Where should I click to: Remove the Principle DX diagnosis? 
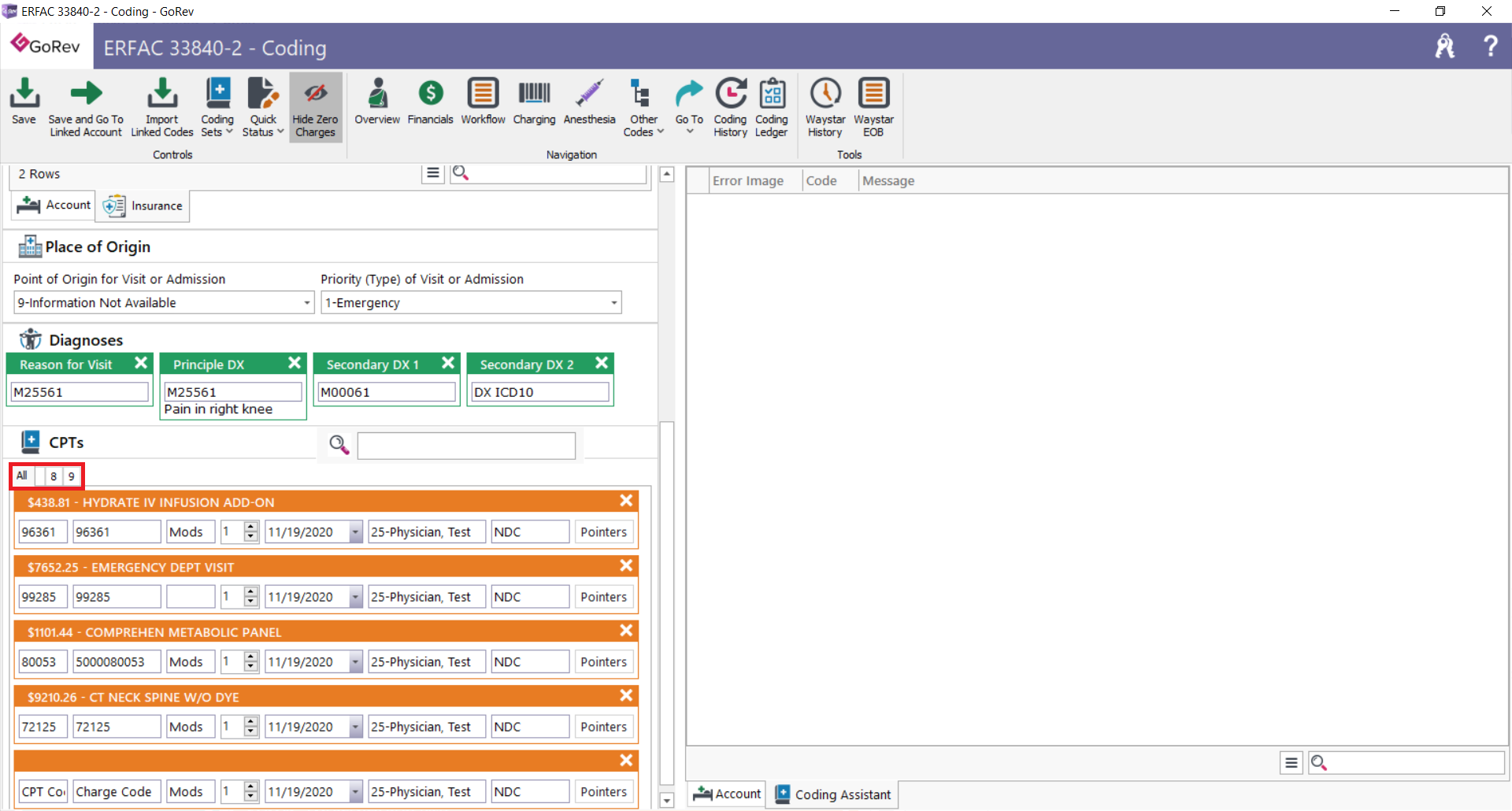(295, 363)
